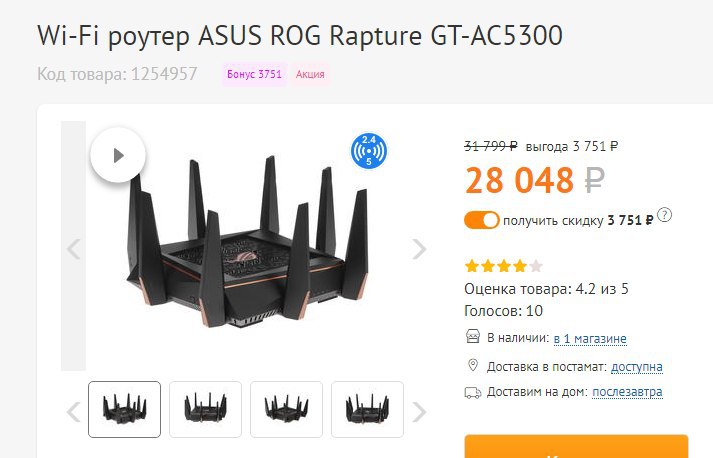The height and width of the screenshot is (458, 713).
Task: Show next main product image
Action: pos(419,249)
